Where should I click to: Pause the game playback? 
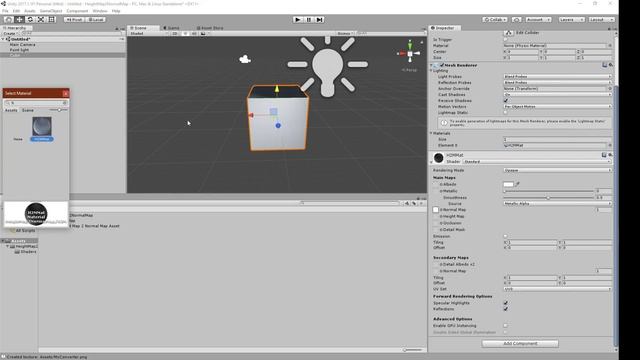[309, 20]
